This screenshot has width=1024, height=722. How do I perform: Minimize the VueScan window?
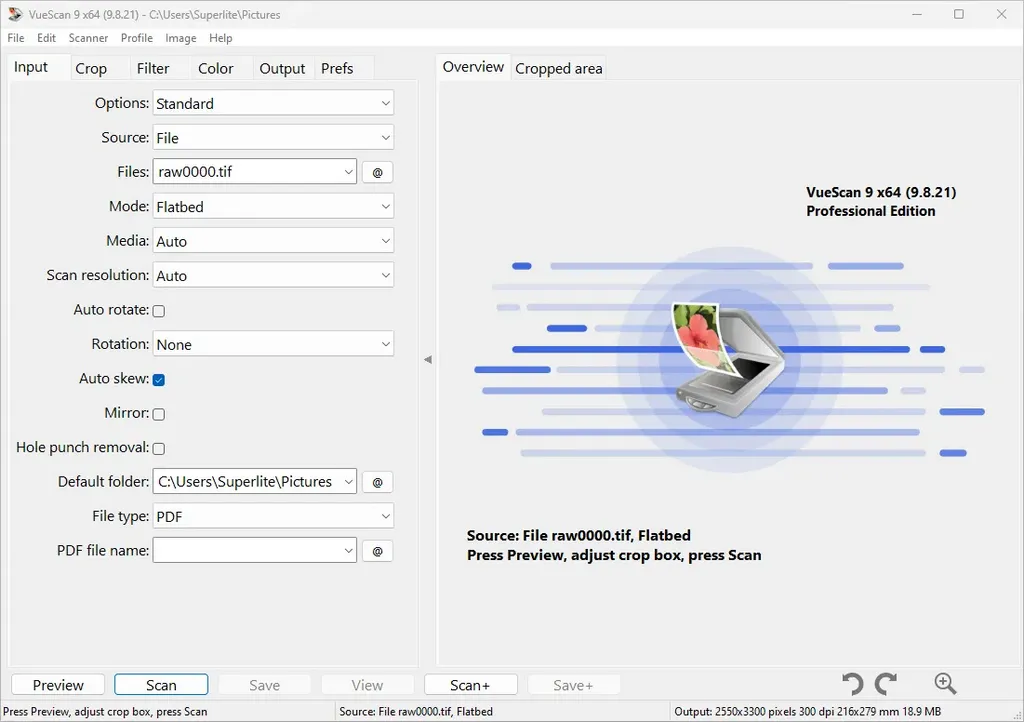pyautogui.click(x=917, y=14)
